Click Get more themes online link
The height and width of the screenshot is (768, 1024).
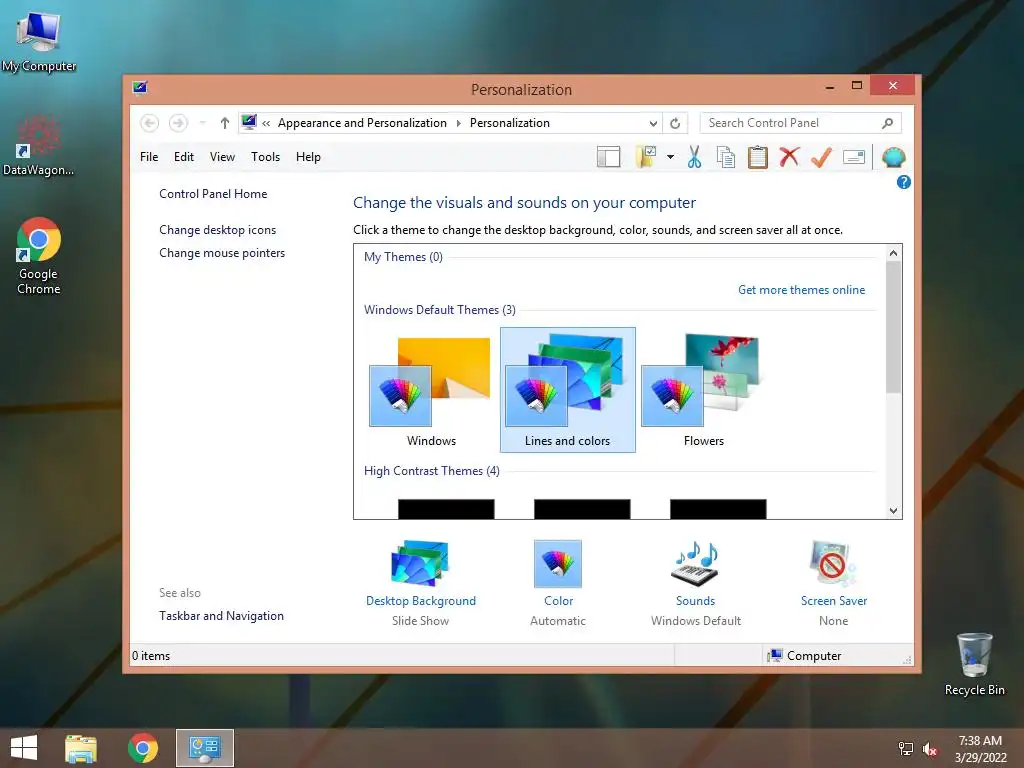[801, 290]
